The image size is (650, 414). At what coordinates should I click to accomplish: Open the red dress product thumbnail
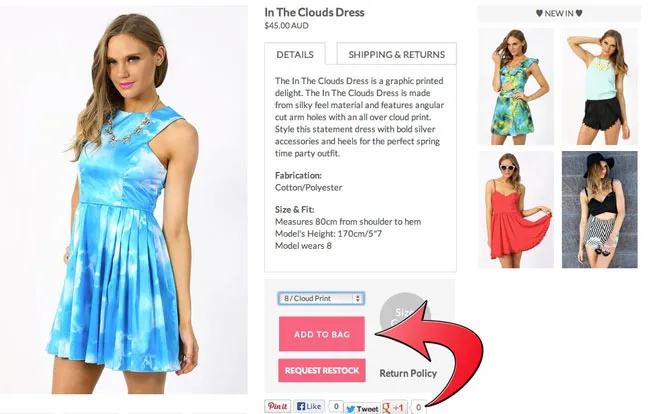[x=516, y=210]
